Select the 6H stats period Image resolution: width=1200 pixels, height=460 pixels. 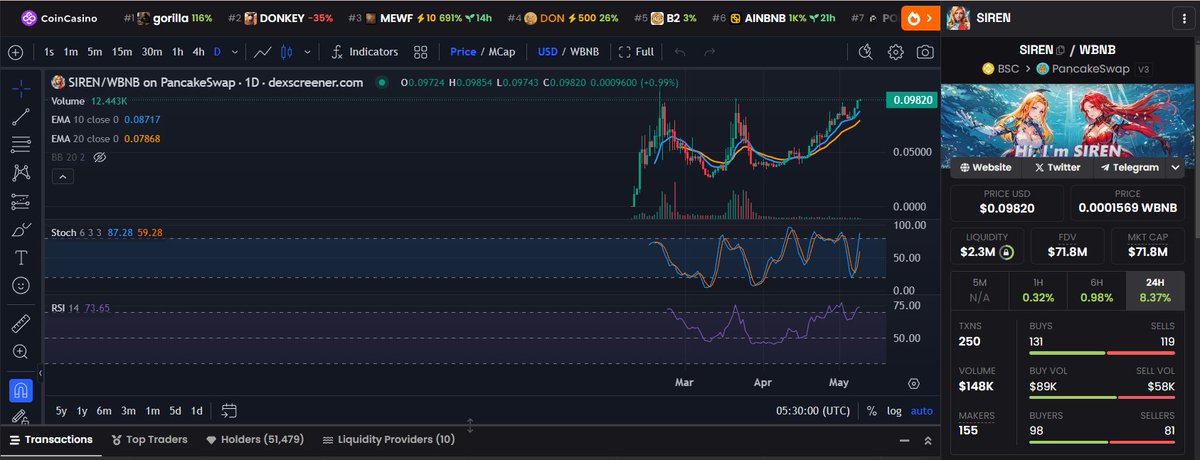(1098, 290)
